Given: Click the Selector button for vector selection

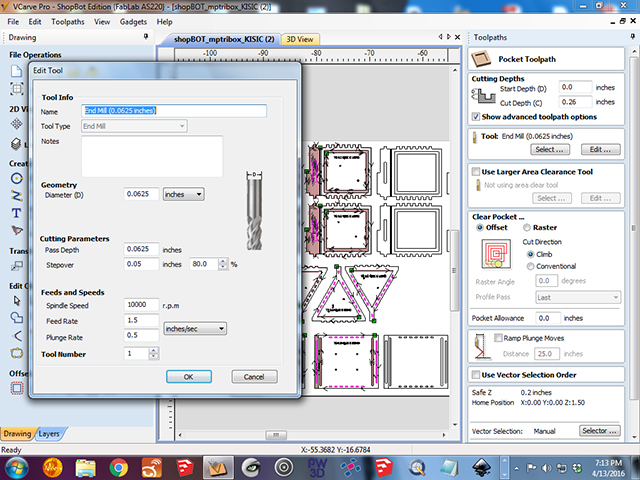Looking at the screenshot, I should (x=600, y=431).
